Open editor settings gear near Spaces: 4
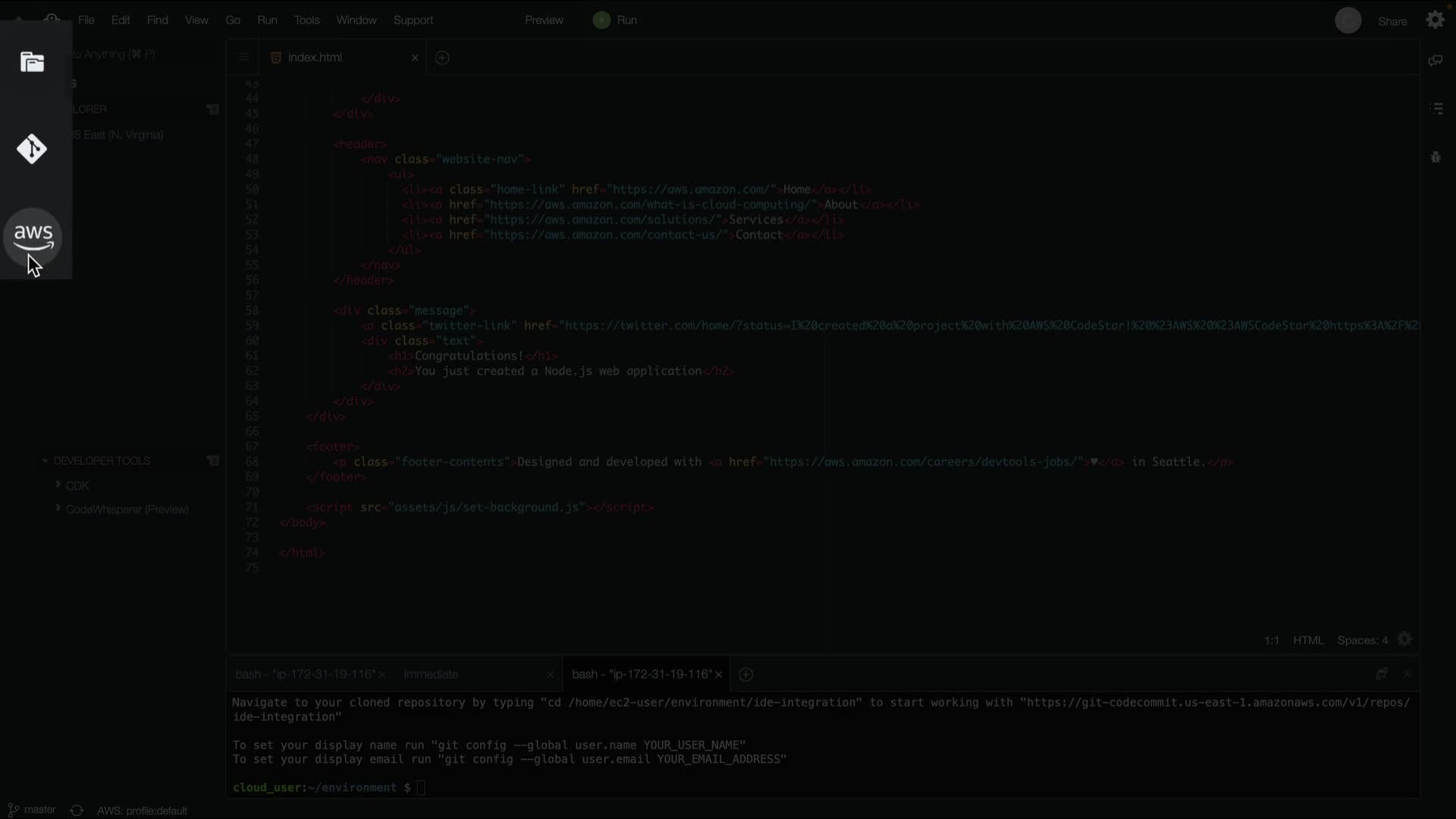The width and height of the screenshot is (1456, 819). (x=1405, y=640)
